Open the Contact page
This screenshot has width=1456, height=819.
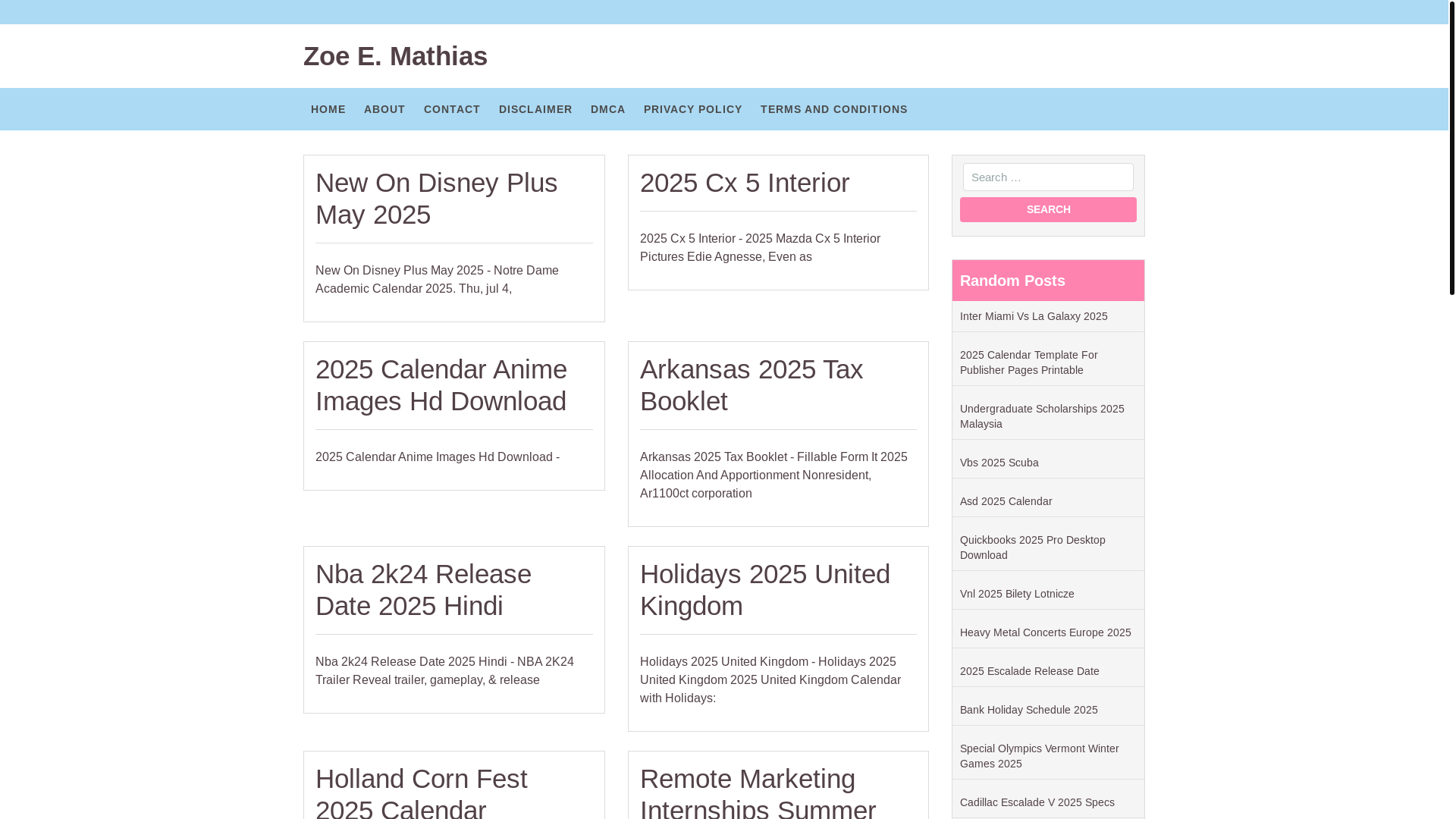coord(452,109)
